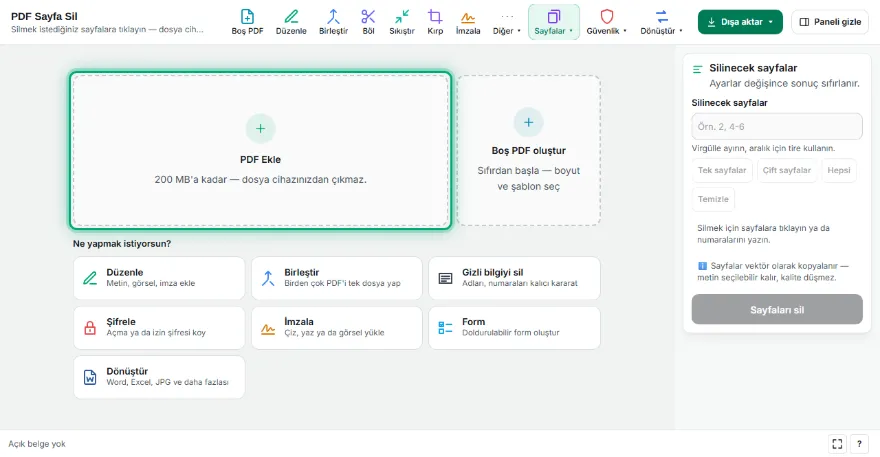Open the Dönüştür Word/Excel card

[159, 377]
